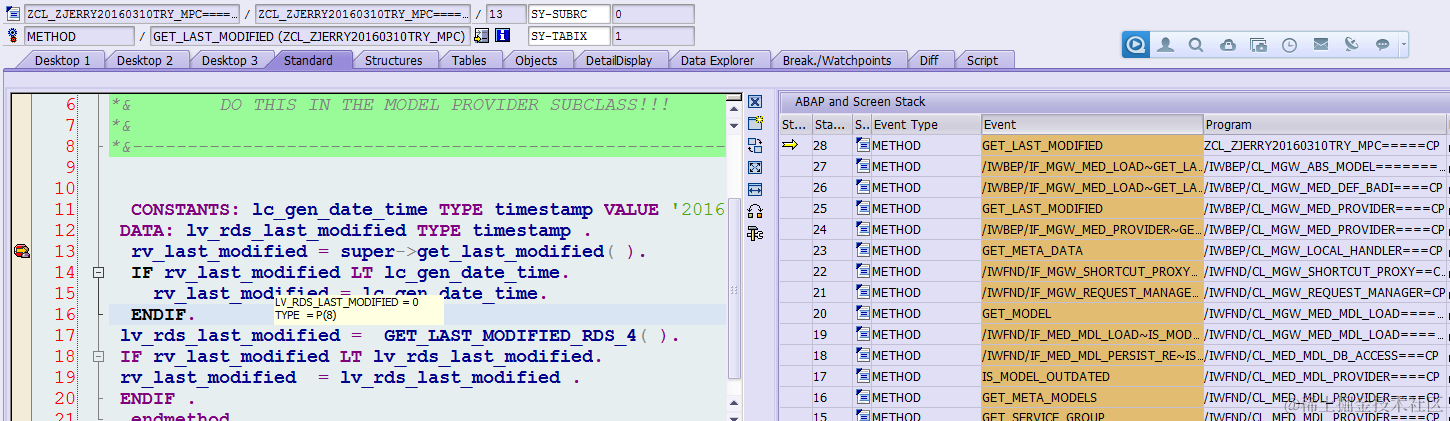Screen dimensions: 1450x421
Task: Open the Tables tab
Action: [469, 60]
